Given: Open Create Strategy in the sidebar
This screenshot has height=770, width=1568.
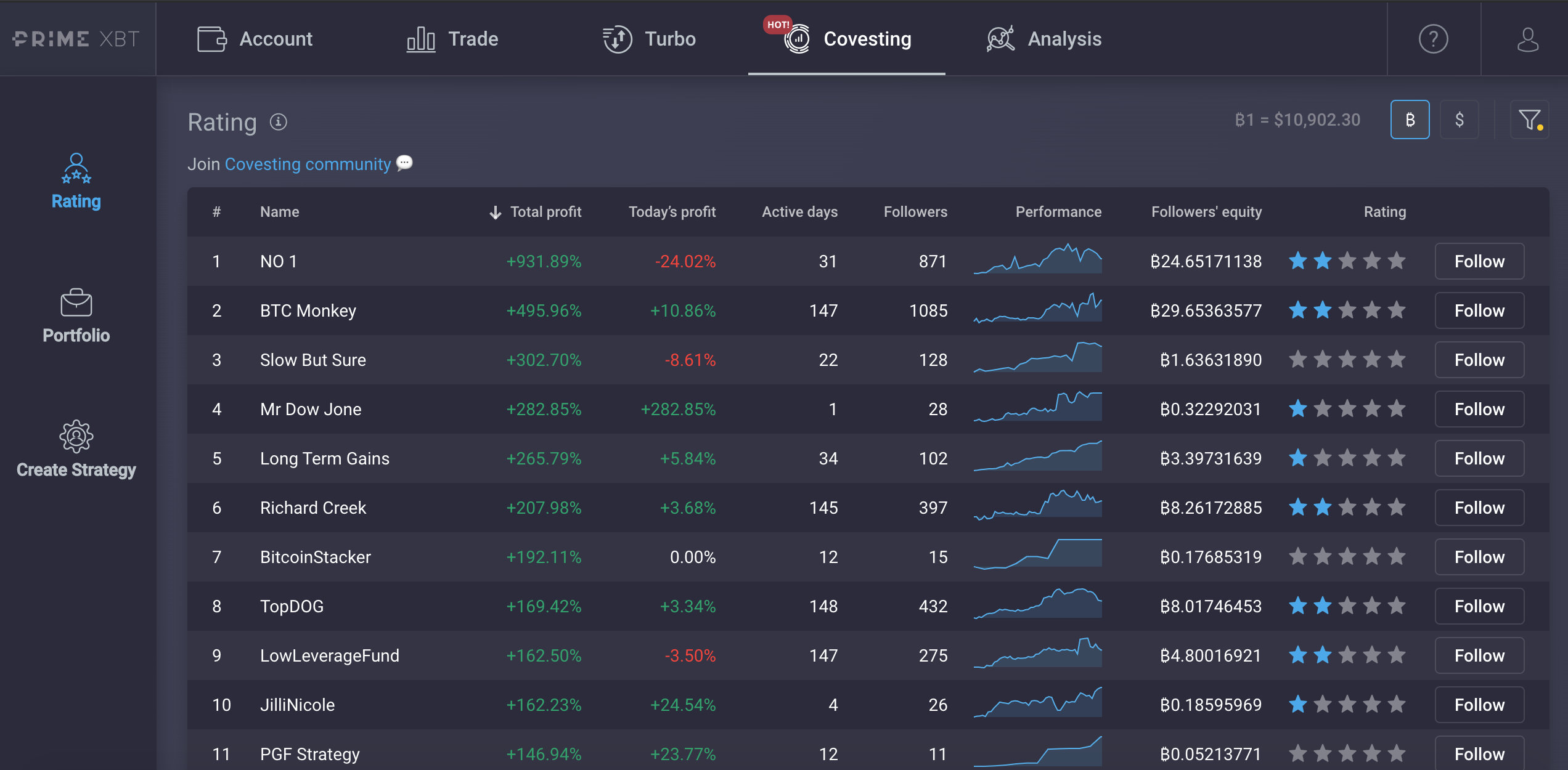Looking at the screenshot, I should [x=76, y=450].
